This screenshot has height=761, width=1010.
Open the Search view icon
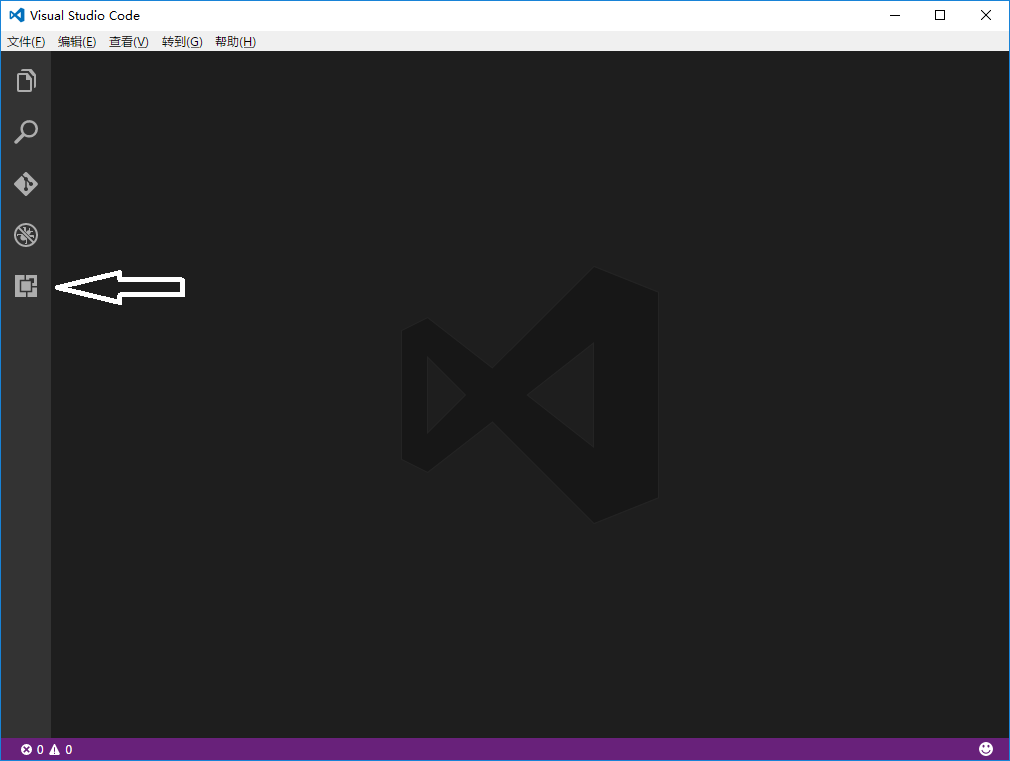click(x=26, y=132)
